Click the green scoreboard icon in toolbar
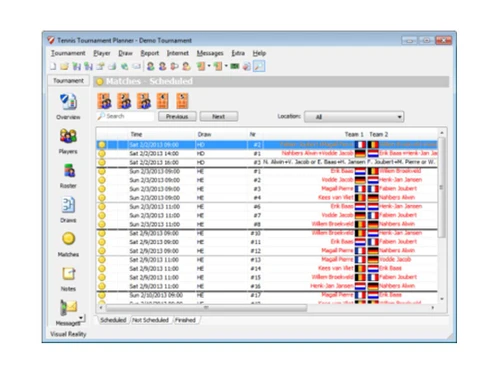 click(235, 66)
